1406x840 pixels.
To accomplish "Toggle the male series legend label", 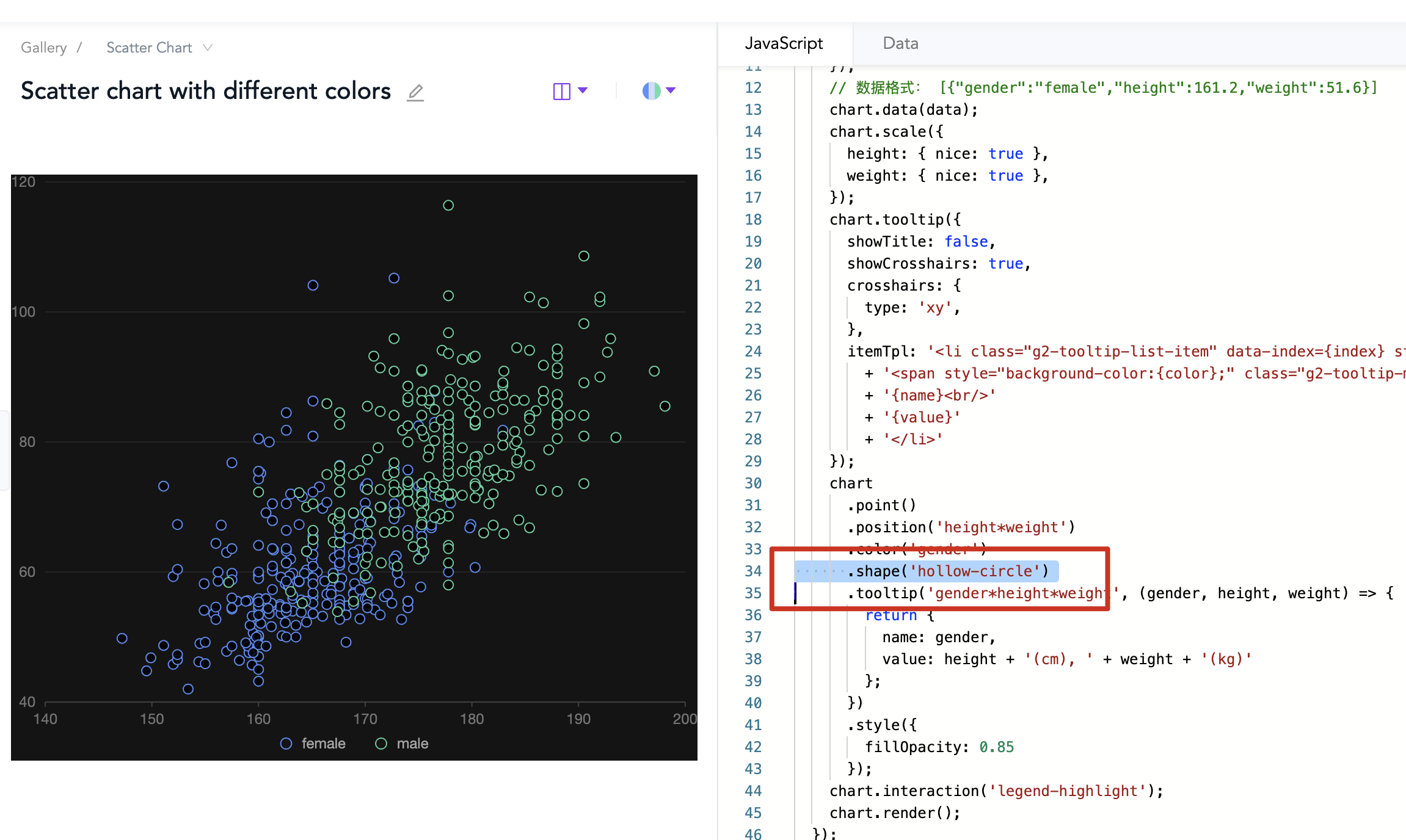I will (412, 744).
